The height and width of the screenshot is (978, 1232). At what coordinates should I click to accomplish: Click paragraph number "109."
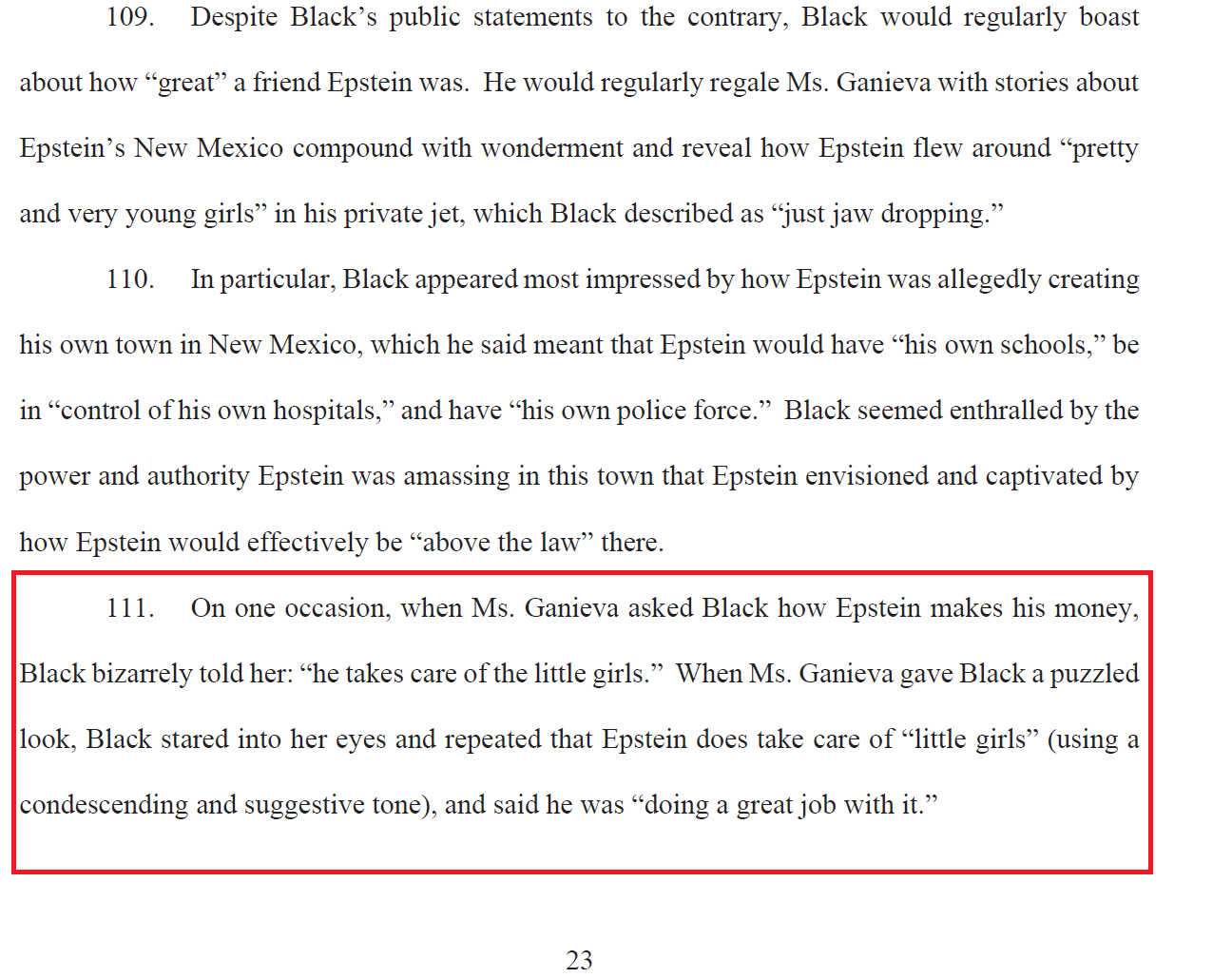tap(130, 17)
